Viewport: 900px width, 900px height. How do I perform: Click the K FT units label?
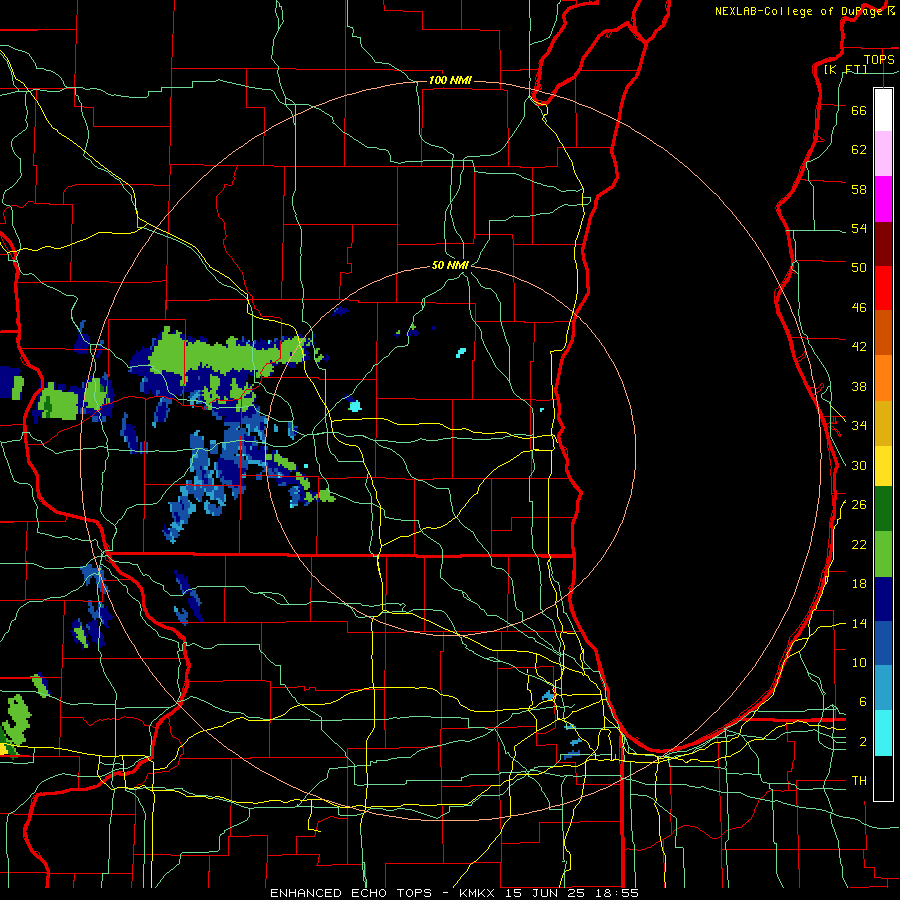point(845,69)
